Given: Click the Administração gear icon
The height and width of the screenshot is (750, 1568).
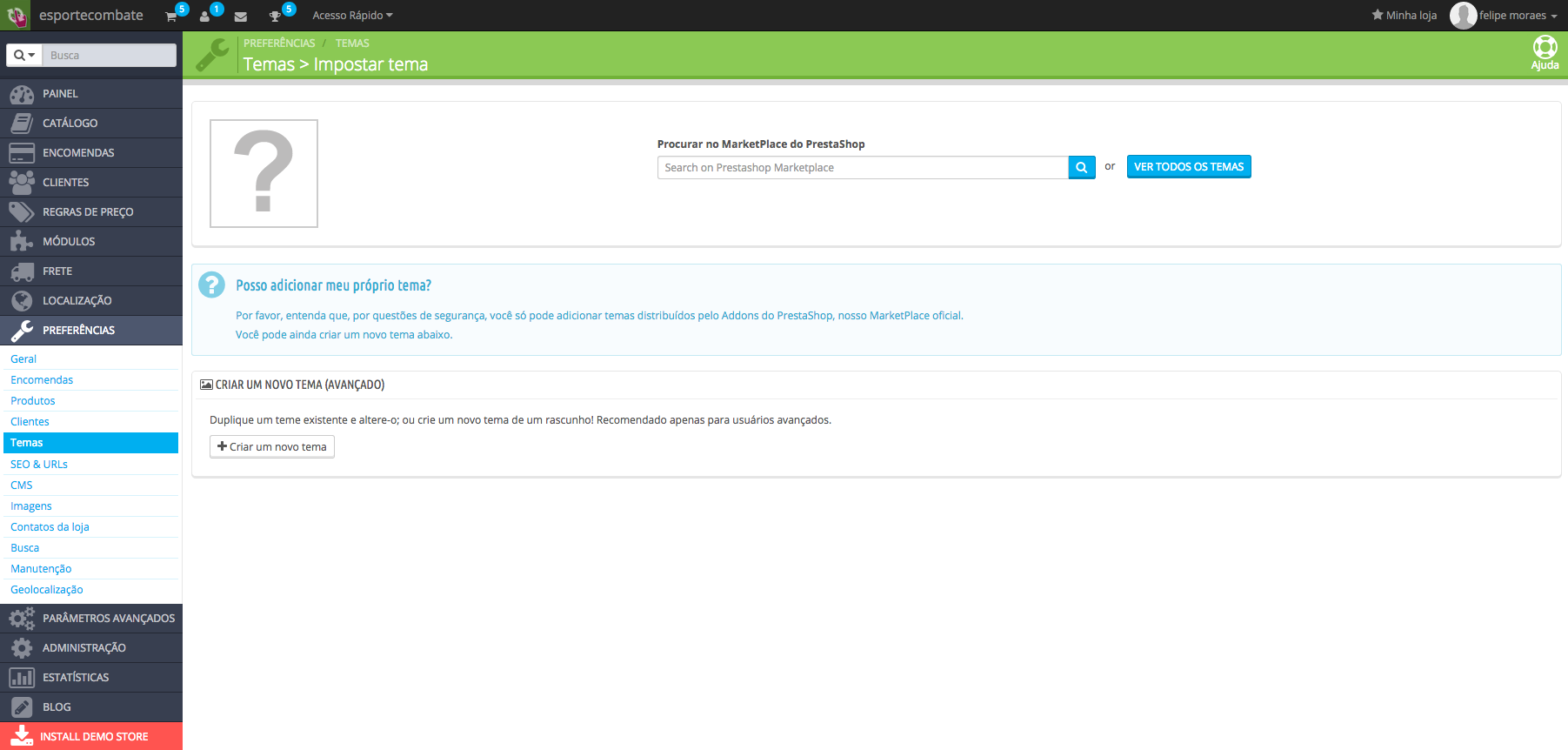Looking at the screenshot, I should click(x=22, y=648).
